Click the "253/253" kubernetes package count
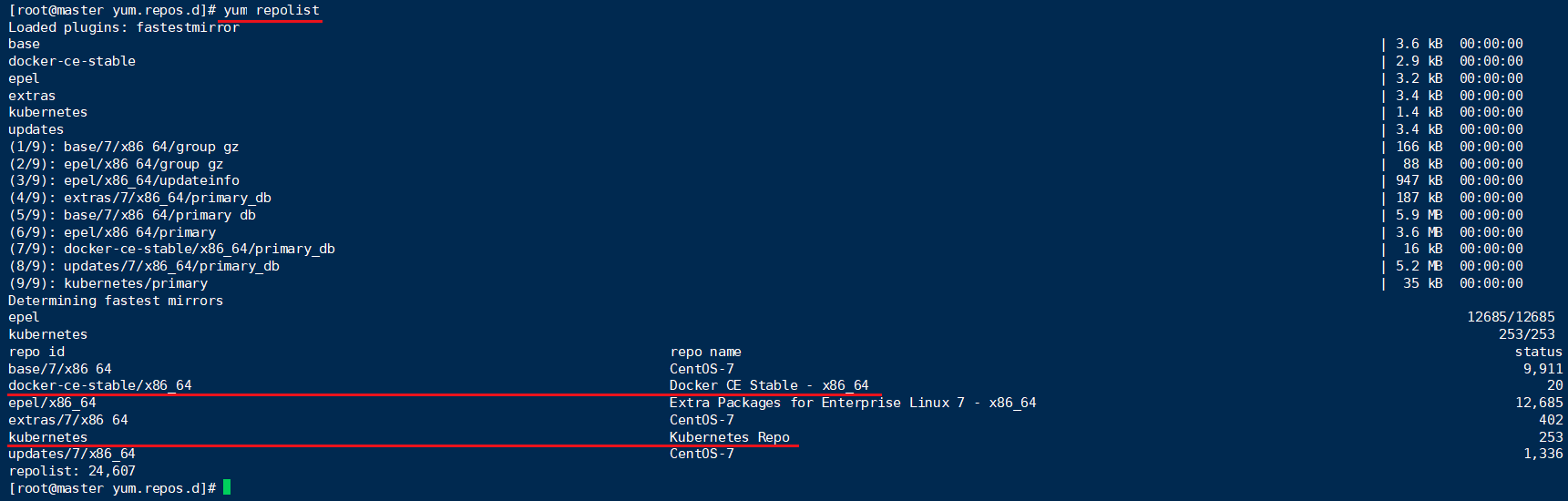The image size is (1568, 501). click(x=1526, y=334)
